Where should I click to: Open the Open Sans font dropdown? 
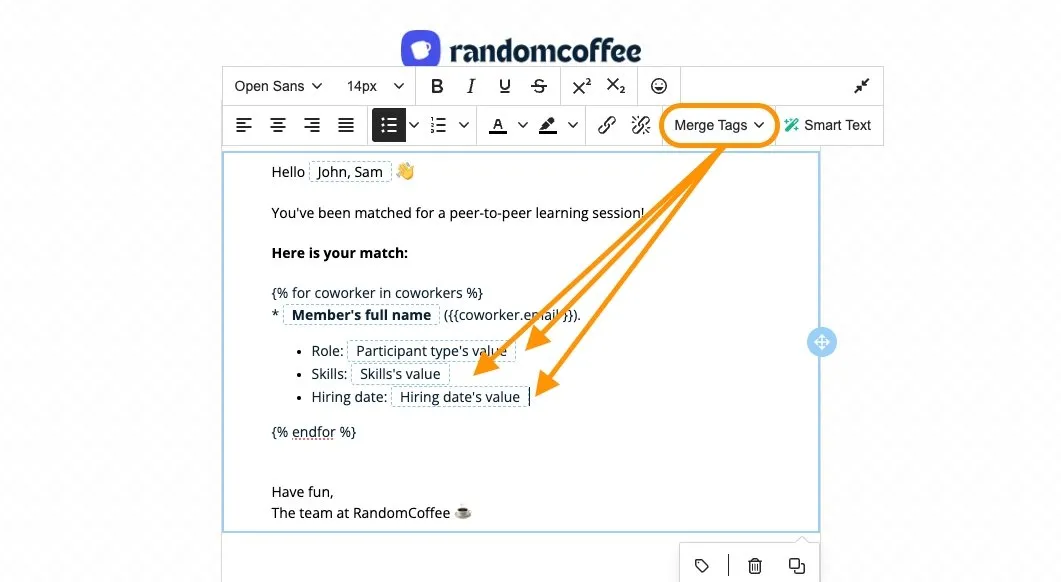pyautogui.click(x=278, y=86)
